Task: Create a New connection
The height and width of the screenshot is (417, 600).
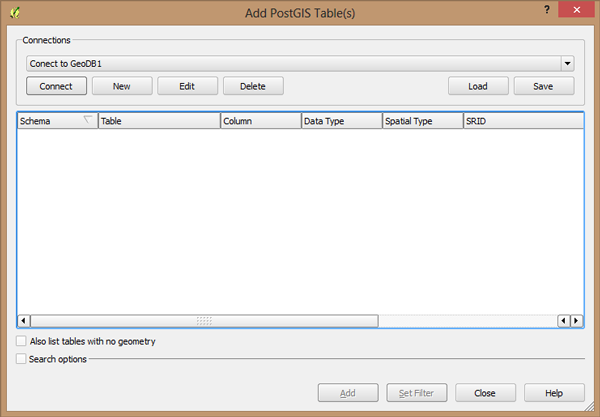Action: [x=122, y=86]
